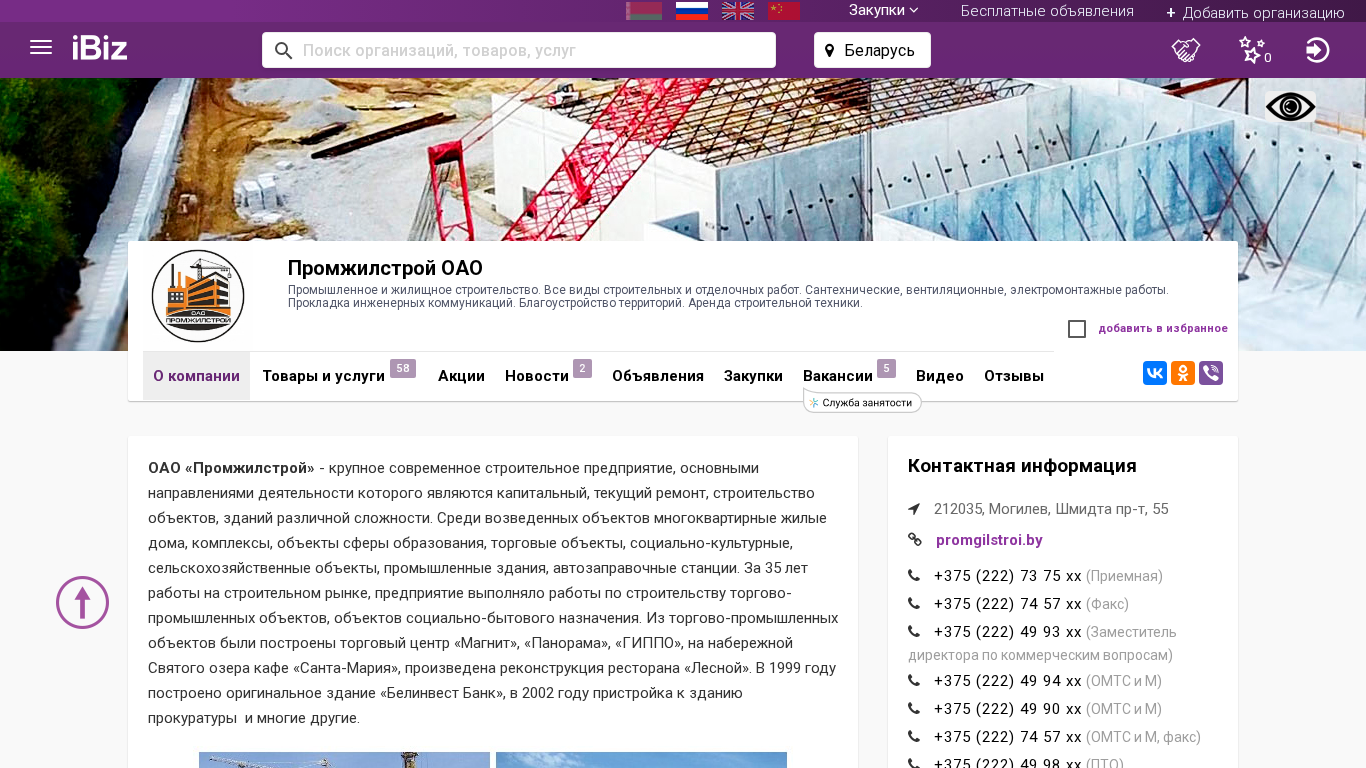Open the handshake partners icon
Image resolution: width=1366 pixels, height=768 pixels.
[1186, 50]
